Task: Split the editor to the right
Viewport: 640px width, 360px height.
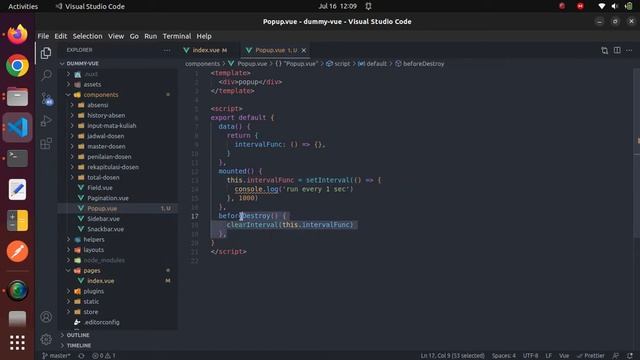Action: [x=617, y=50]
